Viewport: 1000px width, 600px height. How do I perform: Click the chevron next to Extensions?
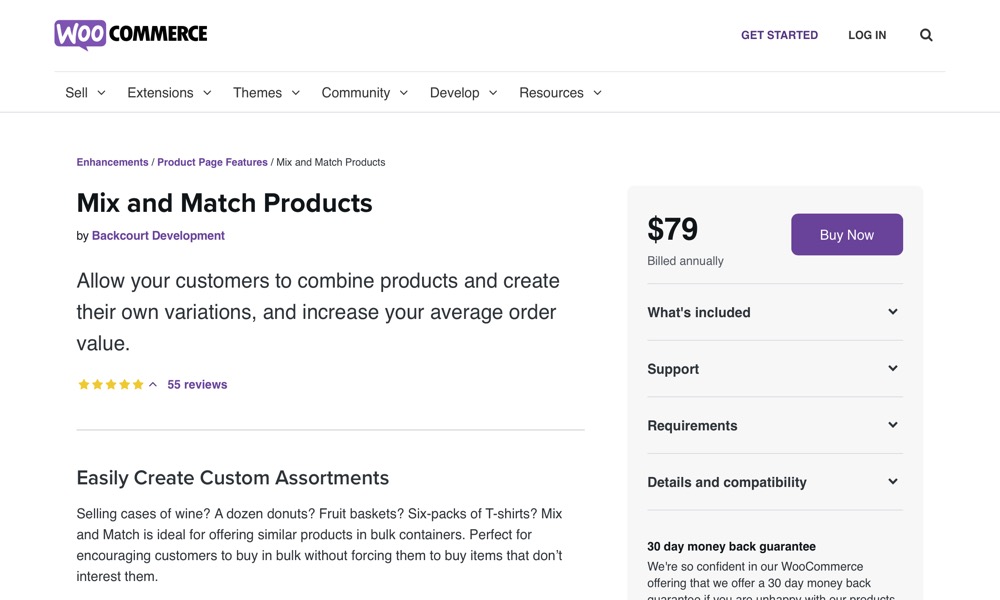tap(207, 93)
